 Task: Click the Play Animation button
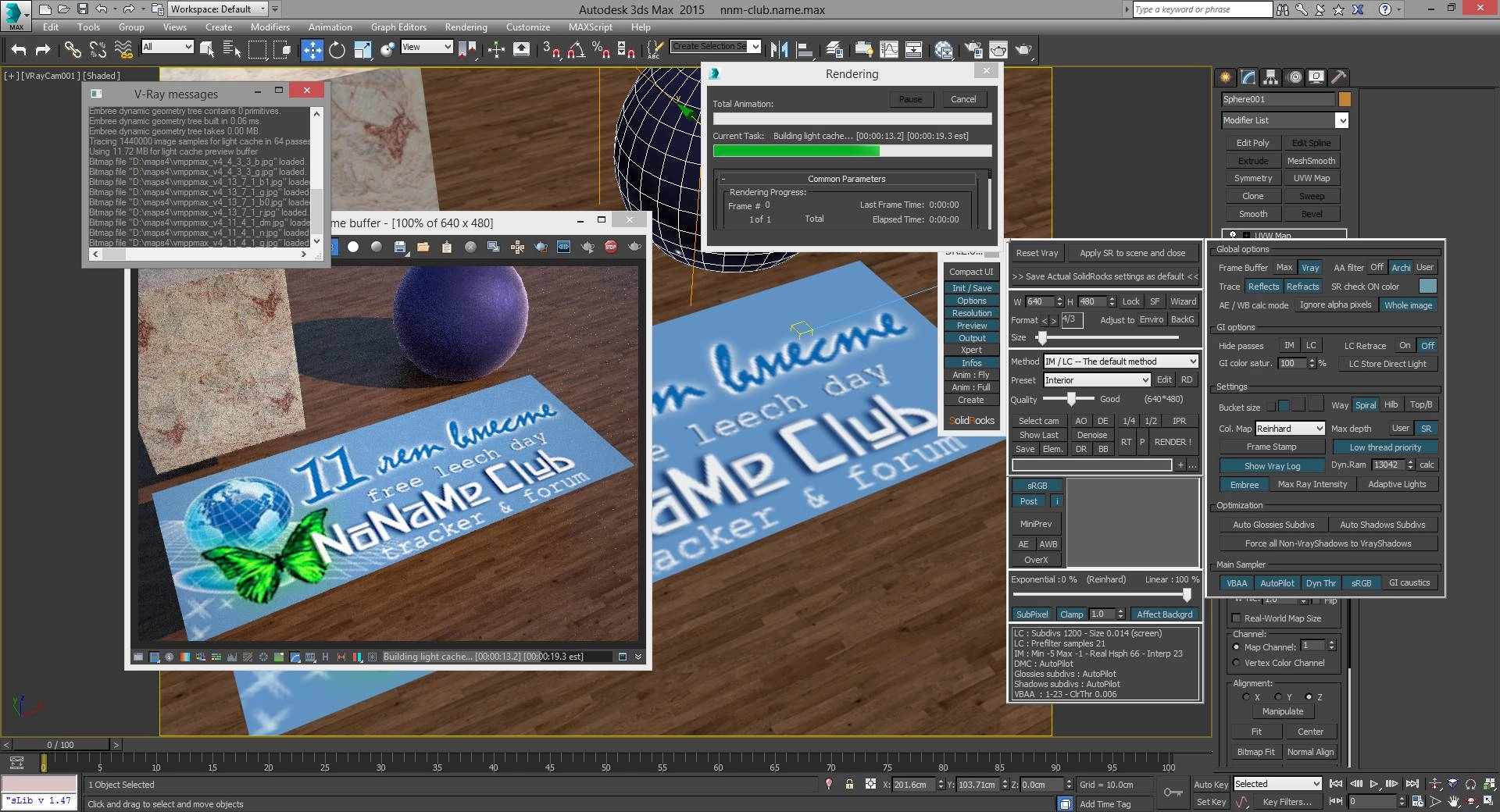pyautogui.click(x=1374, y=784)
